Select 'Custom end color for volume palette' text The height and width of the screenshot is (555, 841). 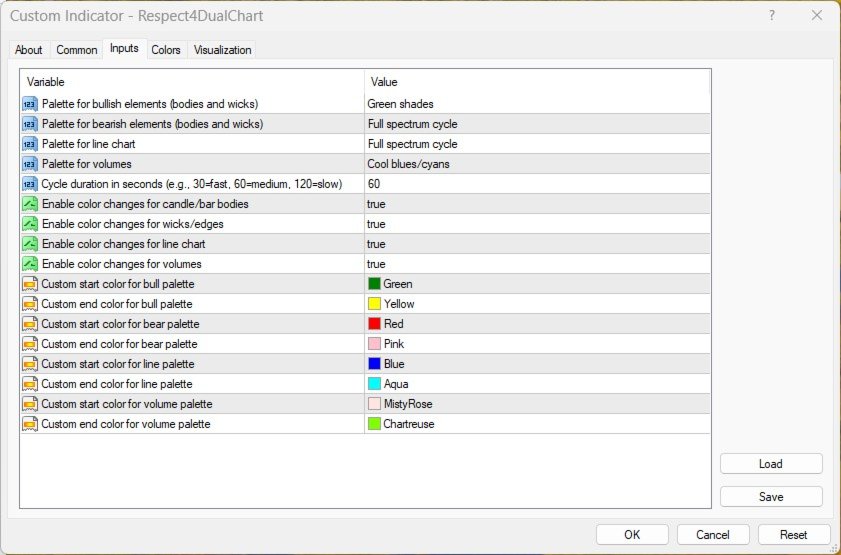coord(126,424)
